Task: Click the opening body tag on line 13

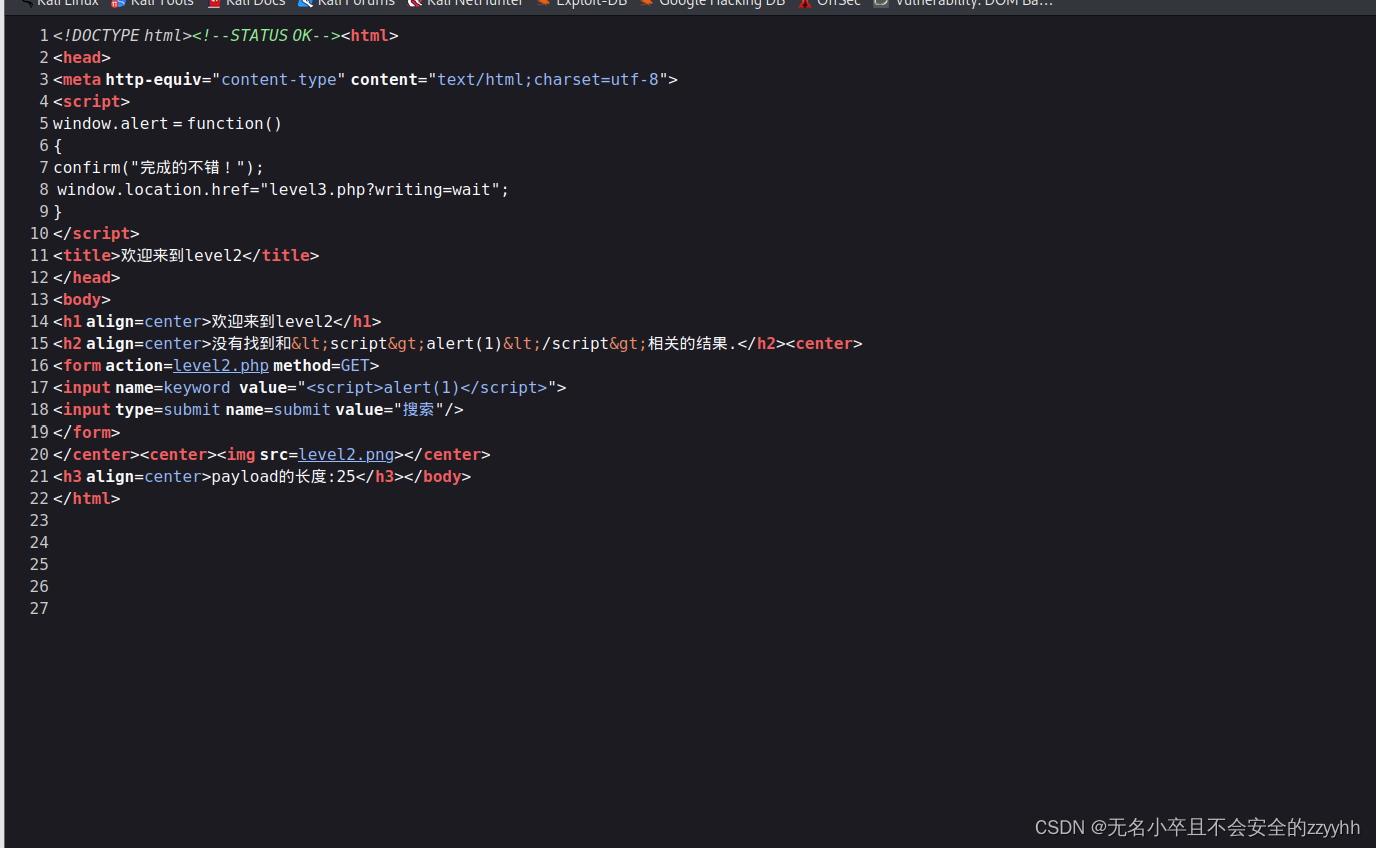Action: (x=82, y=300)
